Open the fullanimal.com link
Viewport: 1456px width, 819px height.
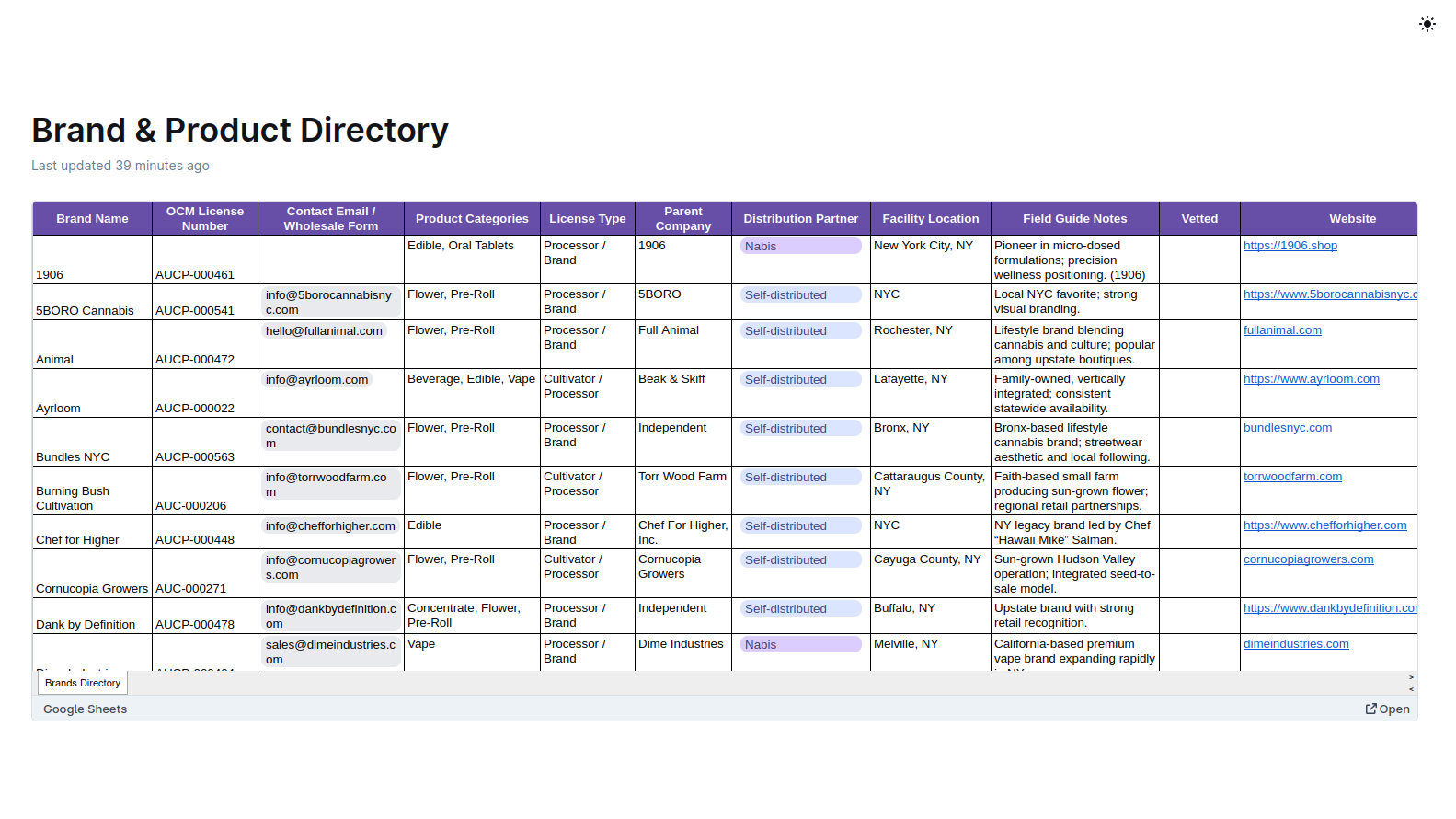pyautogui.click(x=1282, y=330)
